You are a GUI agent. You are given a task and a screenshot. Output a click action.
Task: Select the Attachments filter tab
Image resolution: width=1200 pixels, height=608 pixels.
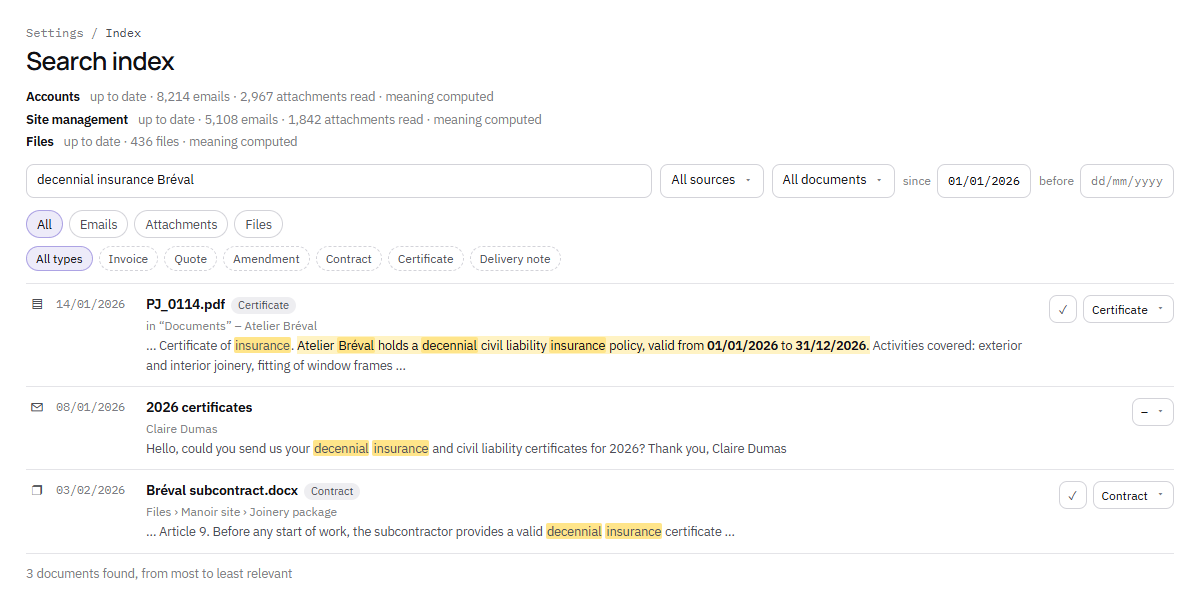pyautogui.click(x=181, y=224)
